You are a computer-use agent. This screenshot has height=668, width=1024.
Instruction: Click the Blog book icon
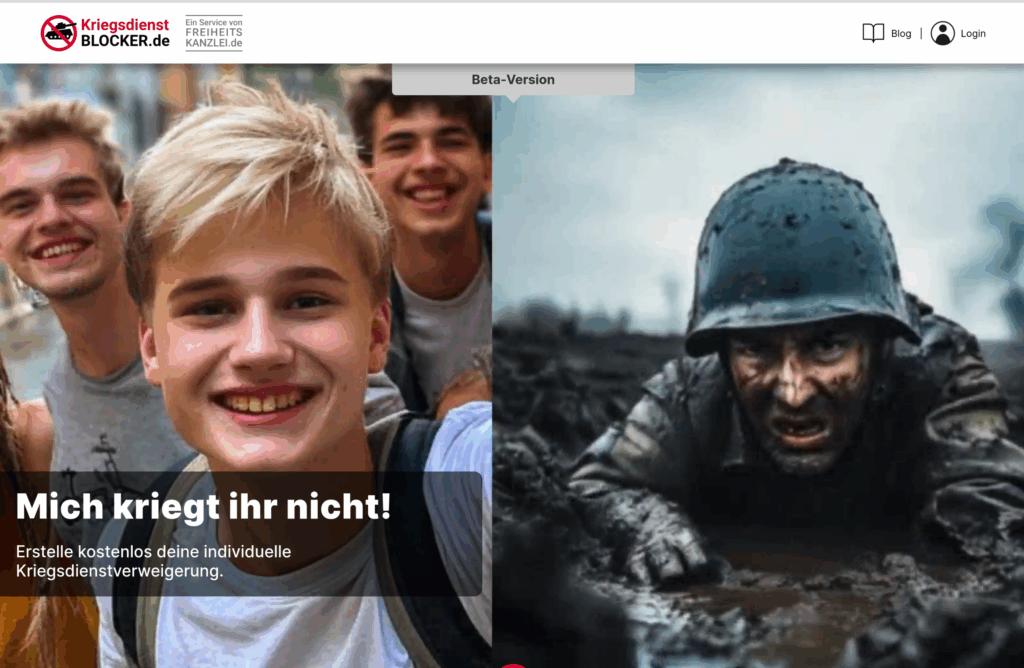873,33
